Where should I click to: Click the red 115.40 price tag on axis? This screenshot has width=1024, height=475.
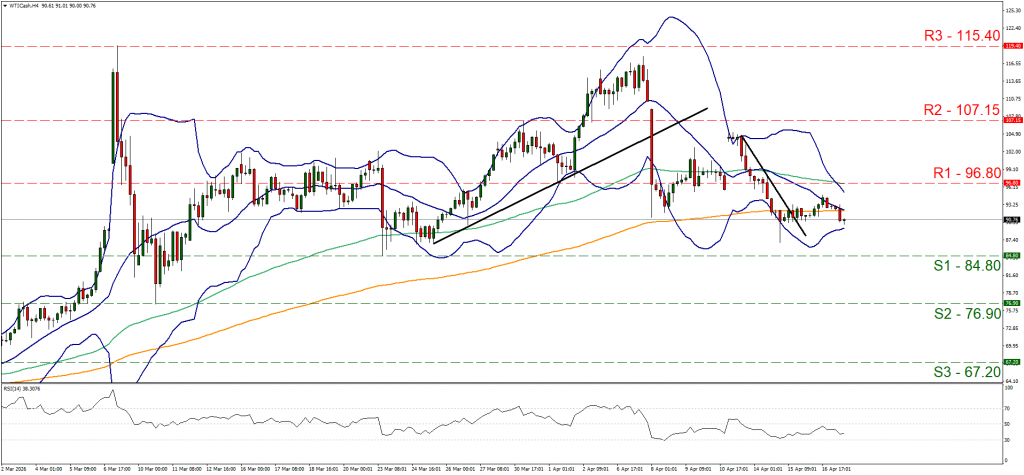(x=1010, y=46)
